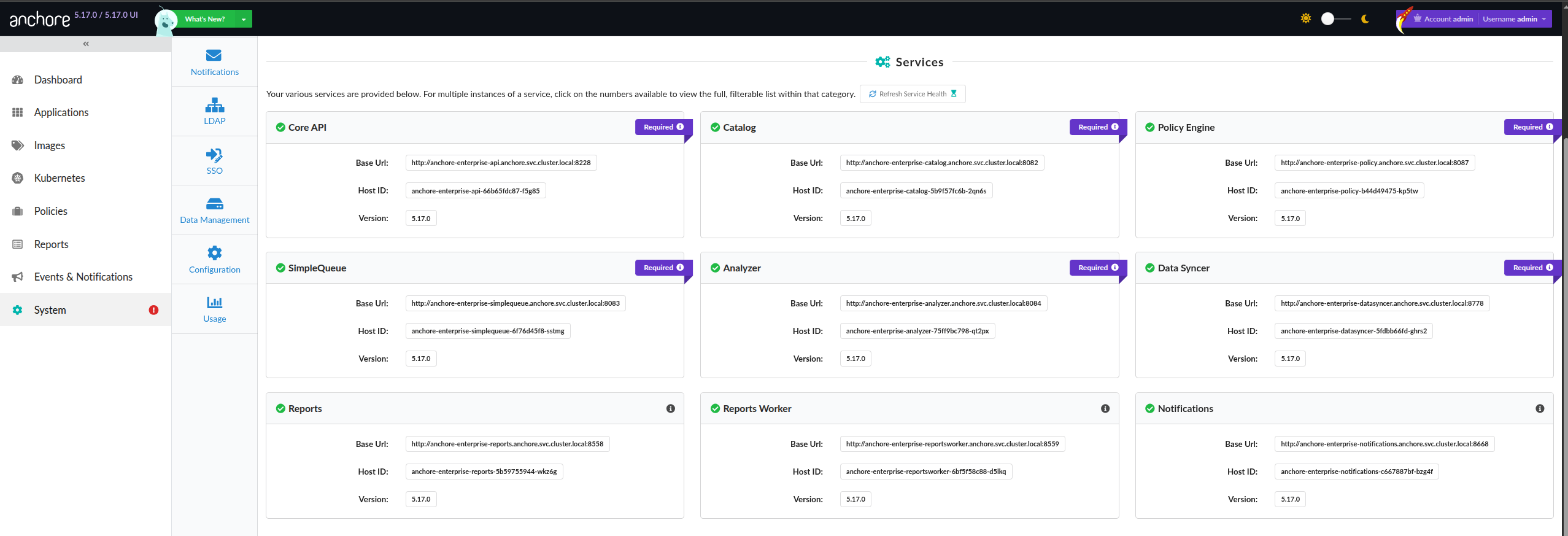The width and height of the screenshot is (1568, 536).
Task: Open the Notifications envelope icon
Action: [214, 56]
